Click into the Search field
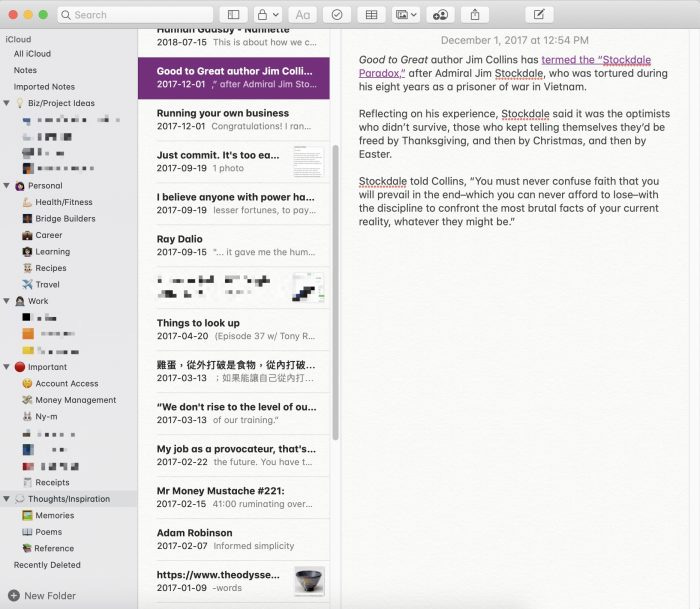 click(135, 15)
